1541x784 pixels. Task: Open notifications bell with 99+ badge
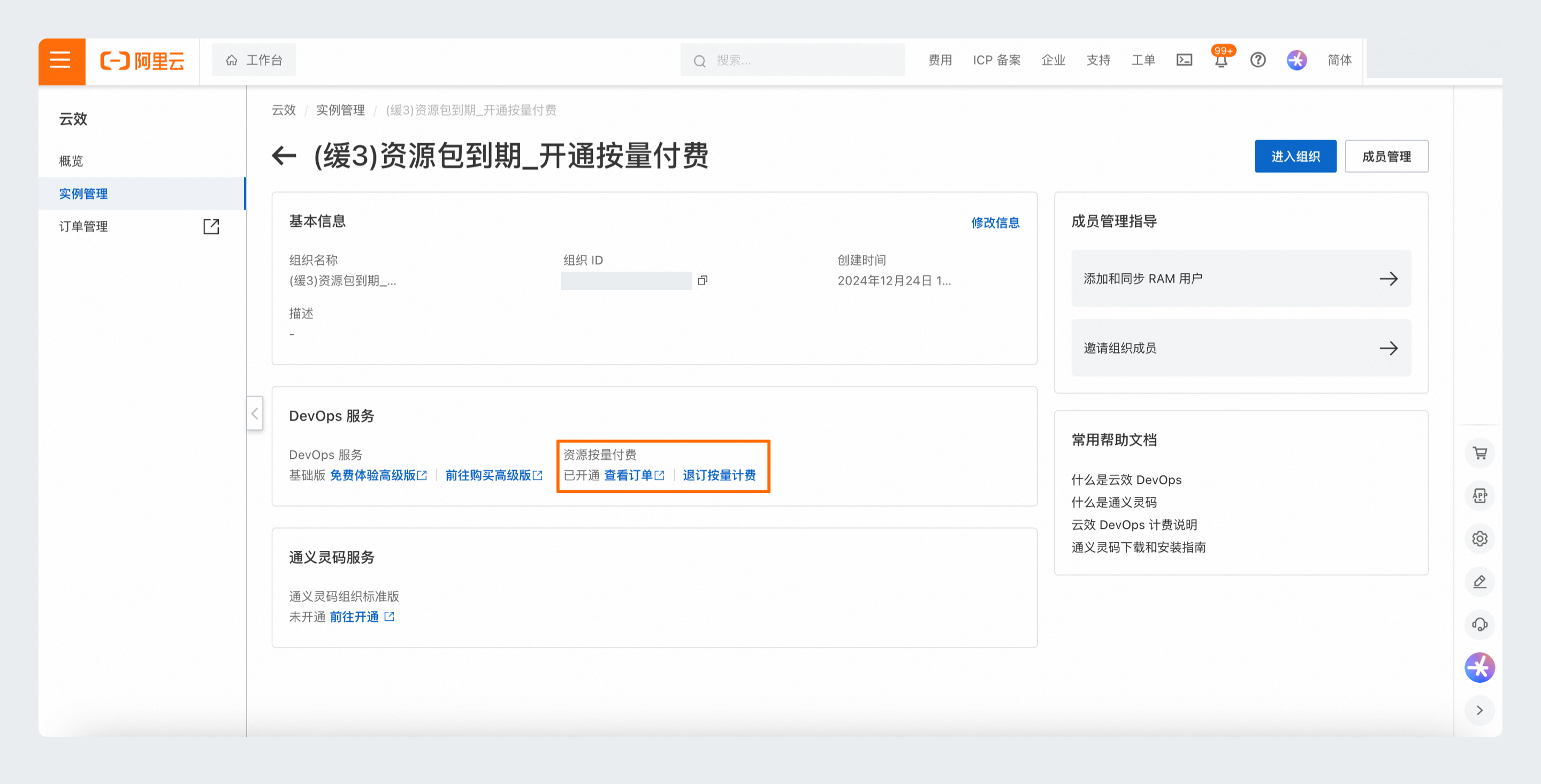point(1221,59)
